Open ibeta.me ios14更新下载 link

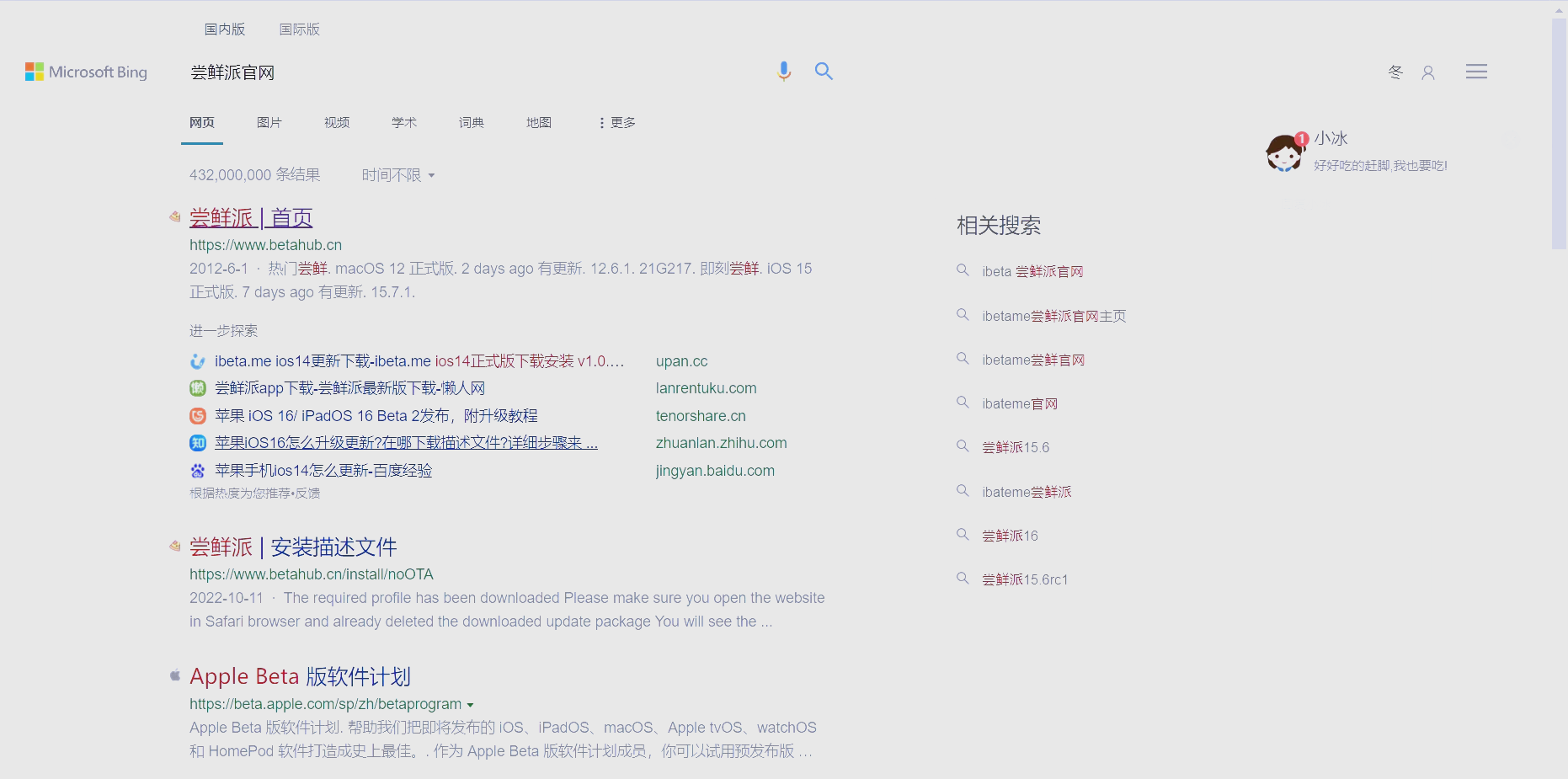click(x=419, y=361)
